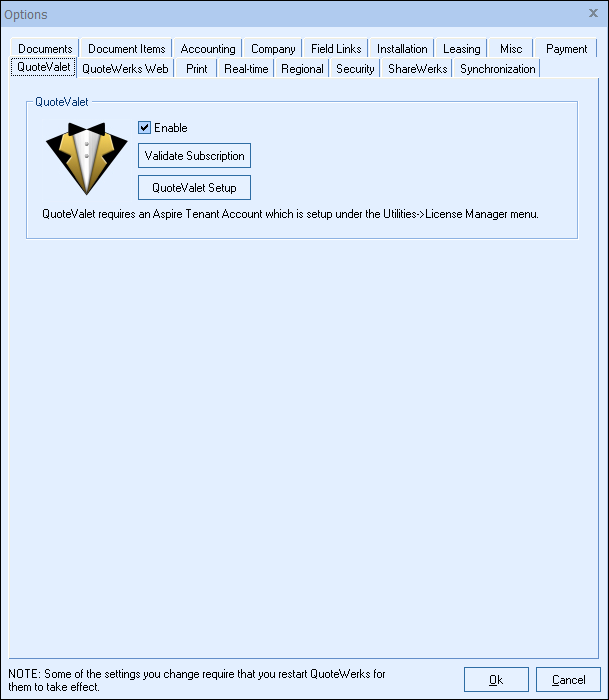Toggle the Enable checkbox
The width and height of the screenshot is (609, 700).
pos(145,128)
